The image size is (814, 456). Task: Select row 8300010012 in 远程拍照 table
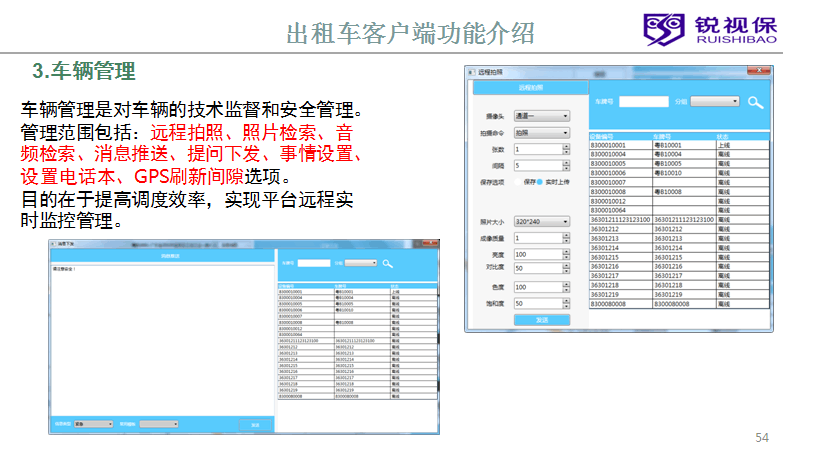click(679, 201)
